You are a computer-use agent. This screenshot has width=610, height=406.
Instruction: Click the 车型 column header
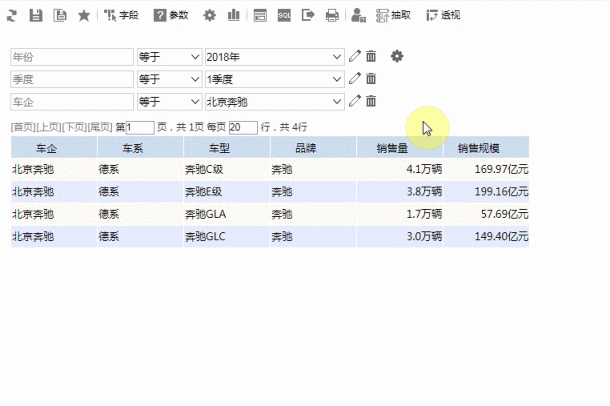[227, 148]
